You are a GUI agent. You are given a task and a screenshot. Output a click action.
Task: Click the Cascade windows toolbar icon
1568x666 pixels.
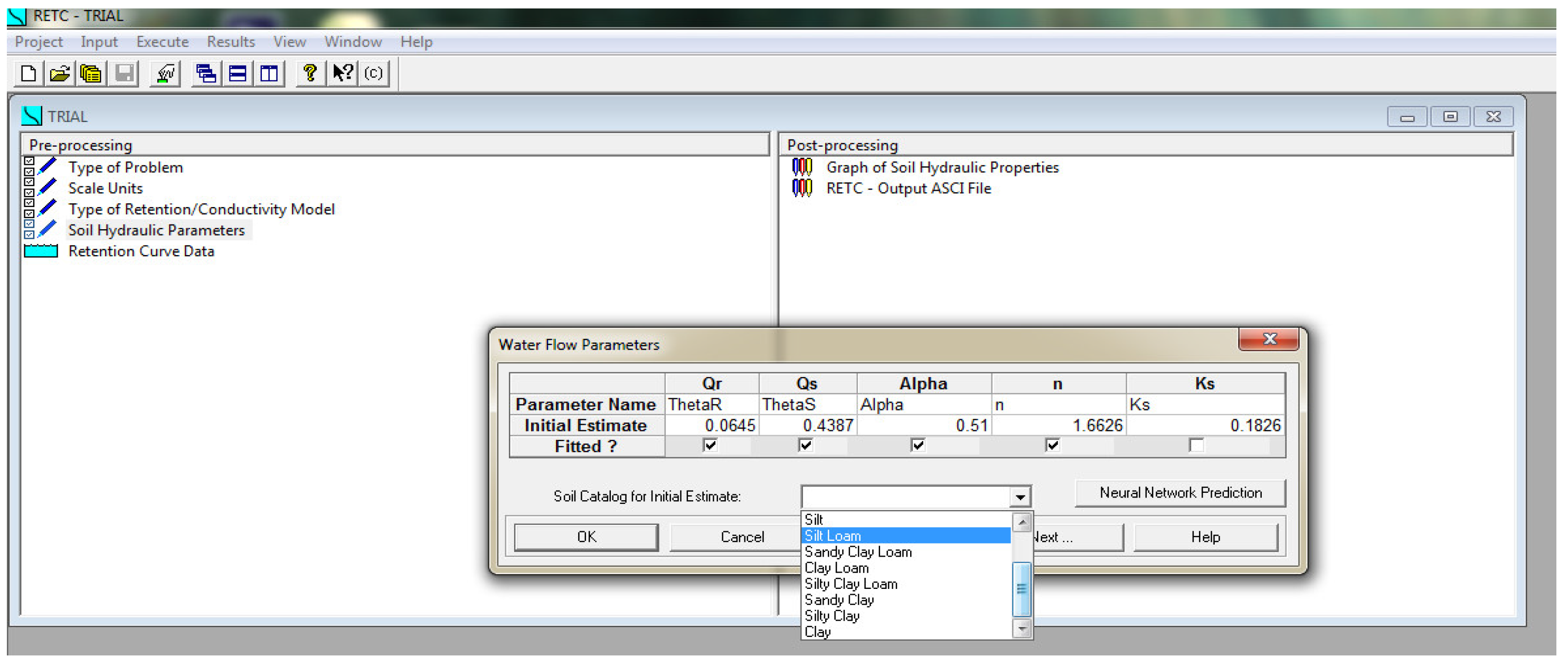206,73
